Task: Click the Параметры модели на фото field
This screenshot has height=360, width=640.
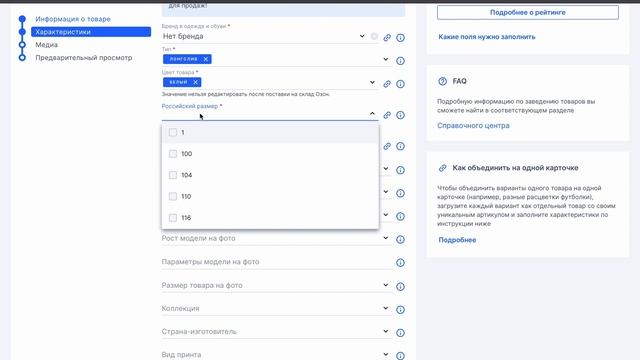Action: (x=277, y=262)
